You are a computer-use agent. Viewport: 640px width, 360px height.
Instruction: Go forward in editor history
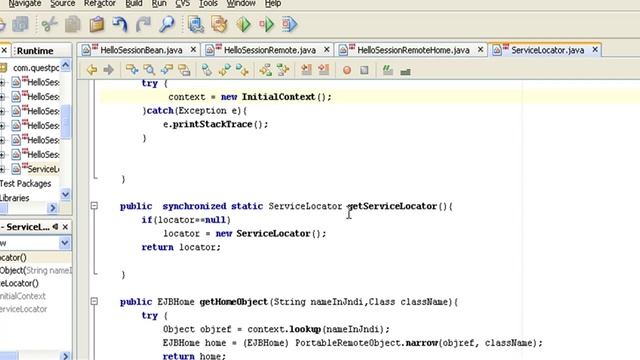click(x=108, y=70)
